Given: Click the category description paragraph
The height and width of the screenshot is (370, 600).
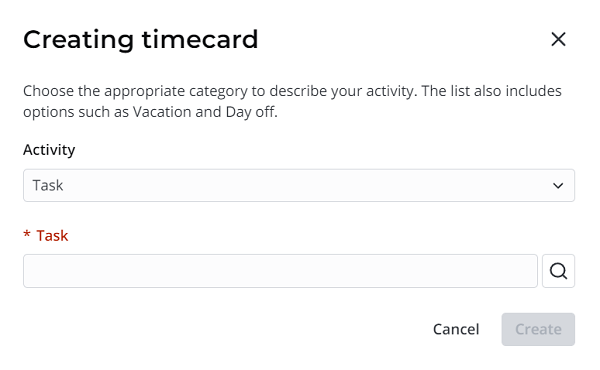Looking at the screenshot, I should [292, 101].
